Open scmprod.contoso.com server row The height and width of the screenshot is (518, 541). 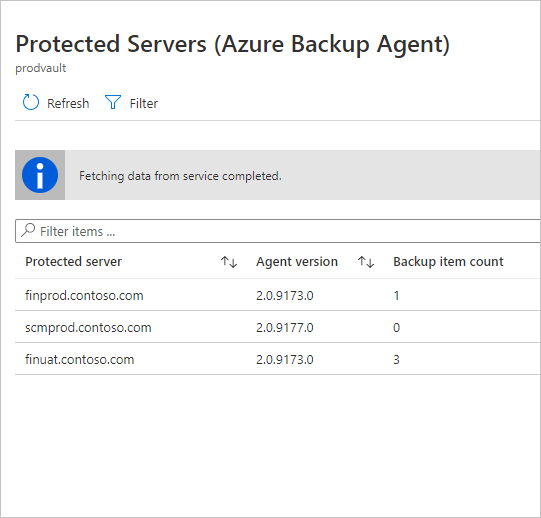278,327
